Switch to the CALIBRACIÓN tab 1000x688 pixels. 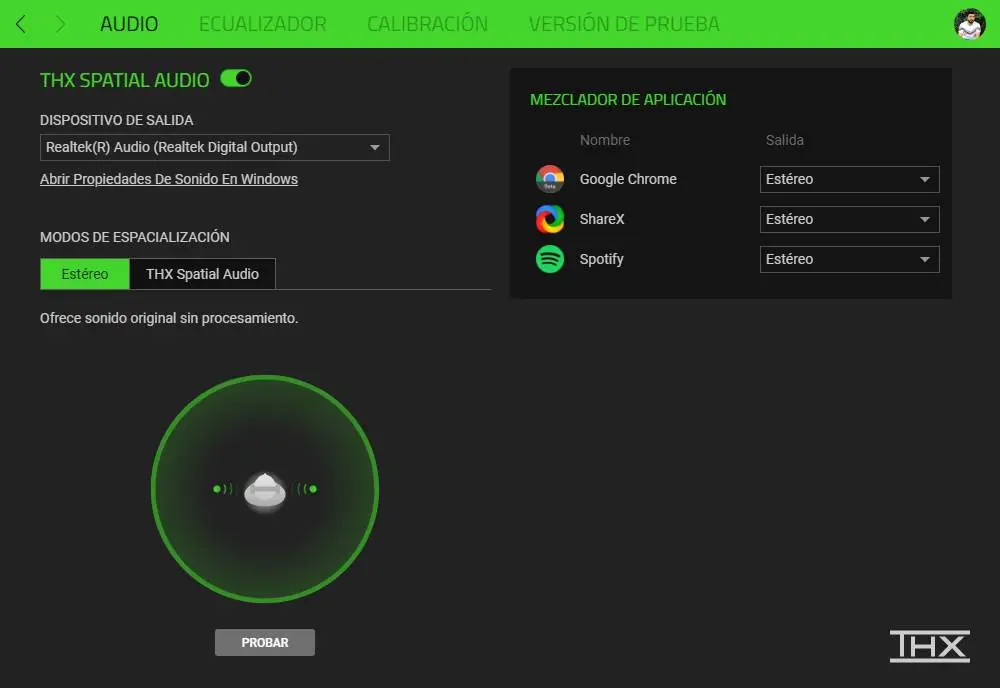coord(427,24)
